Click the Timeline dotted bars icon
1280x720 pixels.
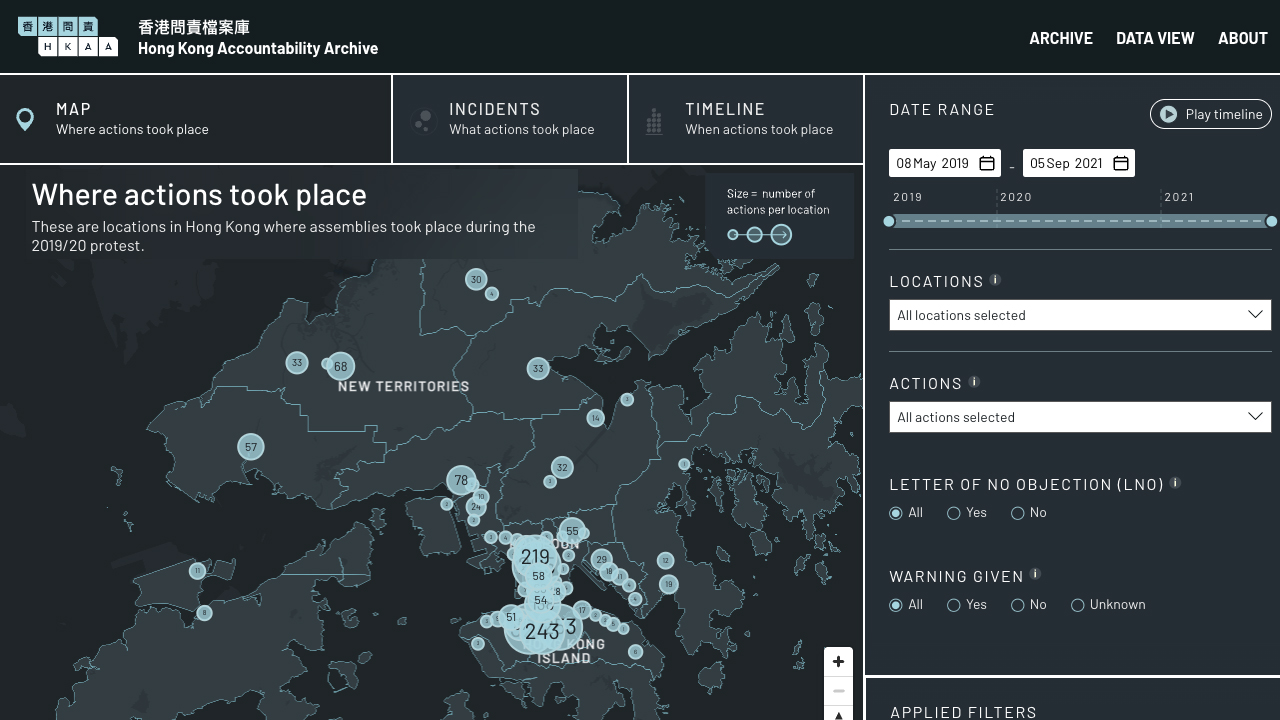click(654, 122)
